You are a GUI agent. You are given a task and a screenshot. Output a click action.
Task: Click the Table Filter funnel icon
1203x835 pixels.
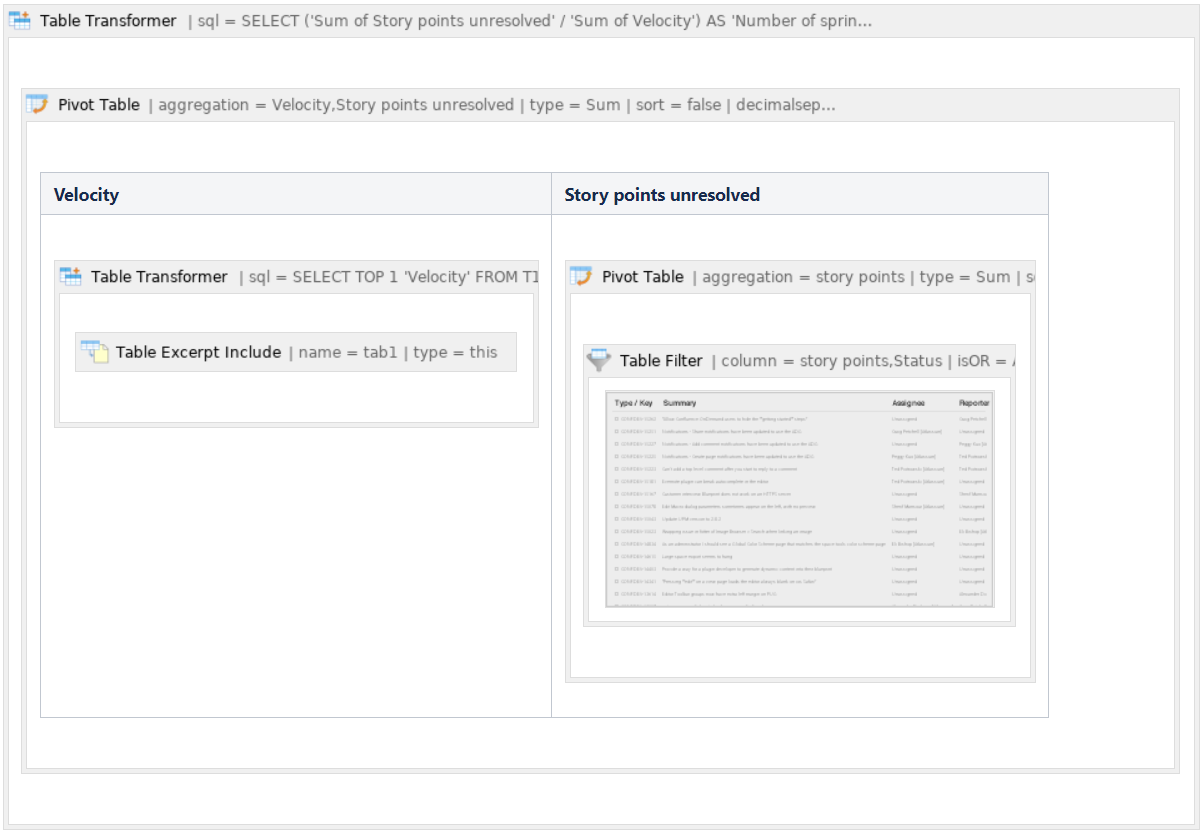click(599, 360)
